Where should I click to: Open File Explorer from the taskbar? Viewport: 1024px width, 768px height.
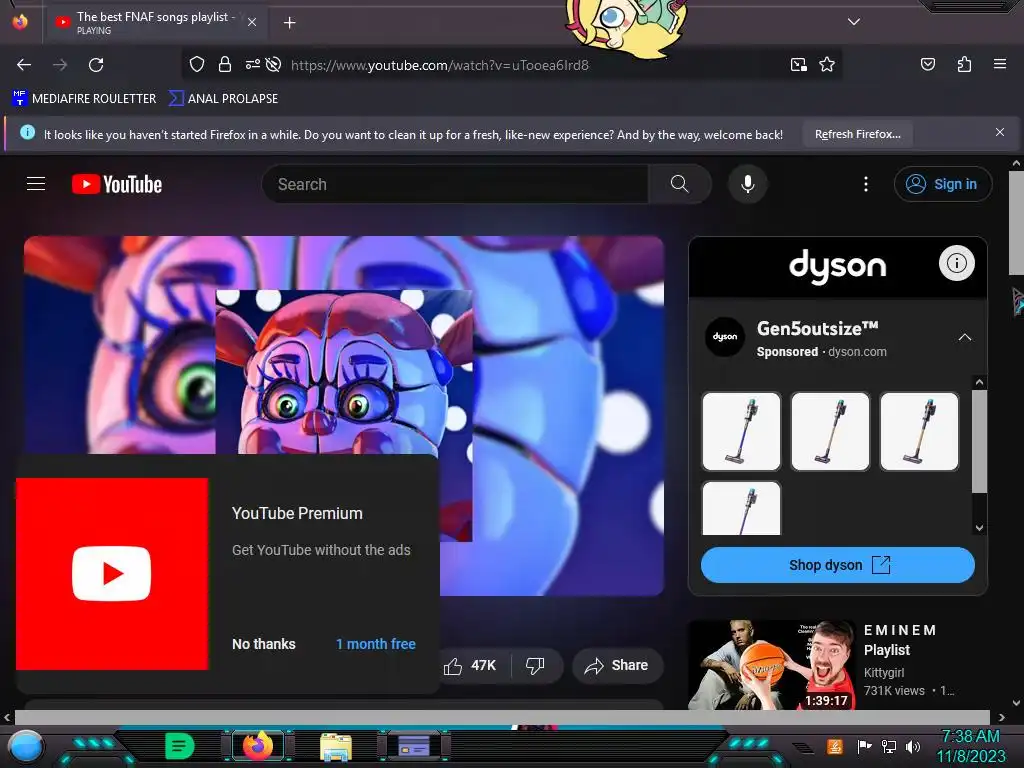click(x=336, y=747)
